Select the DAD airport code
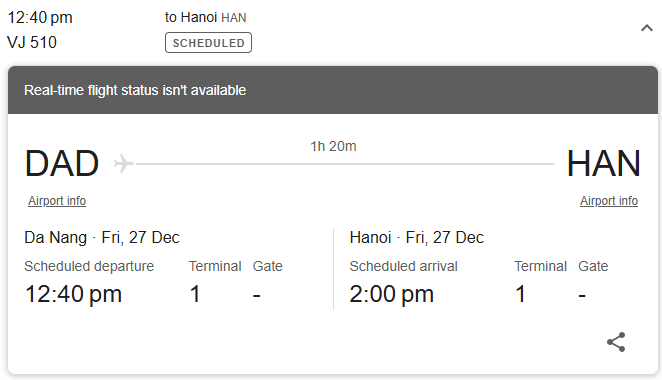 (x=62, y=163)
